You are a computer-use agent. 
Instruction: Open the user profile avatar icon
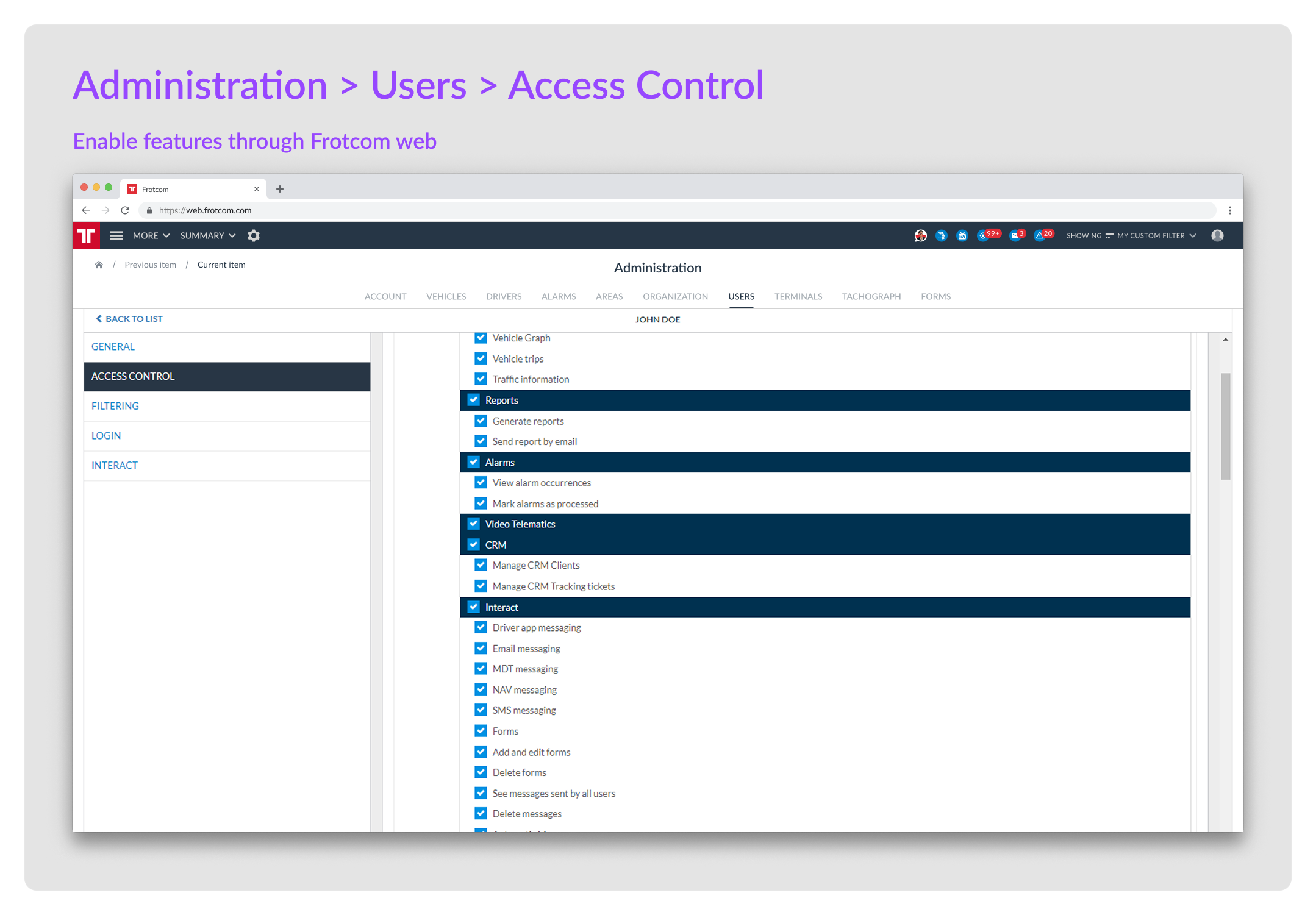coord(1217,235)
